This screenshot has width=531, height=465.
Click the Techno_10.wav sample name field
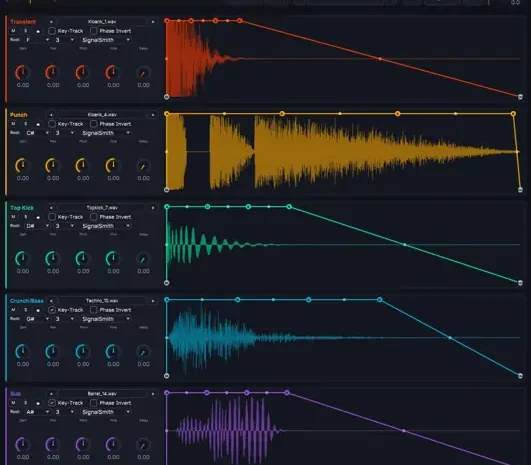coord(102,301)
